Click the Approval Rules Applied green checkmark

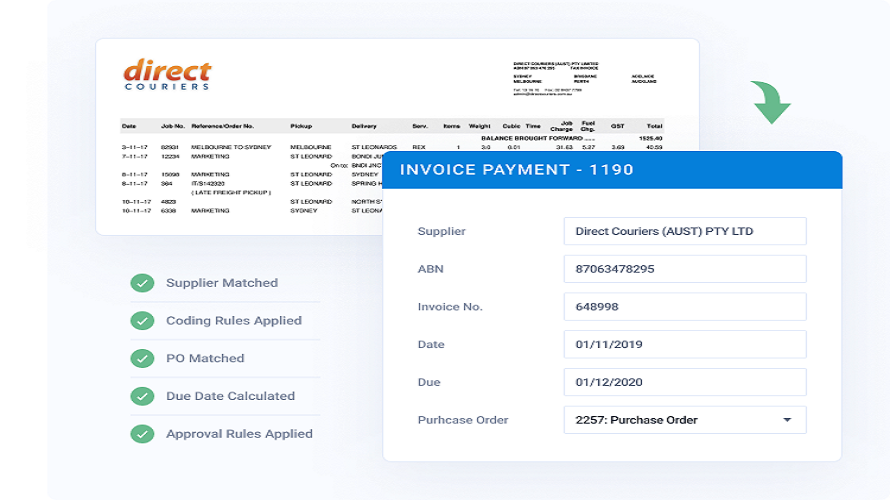142,434
